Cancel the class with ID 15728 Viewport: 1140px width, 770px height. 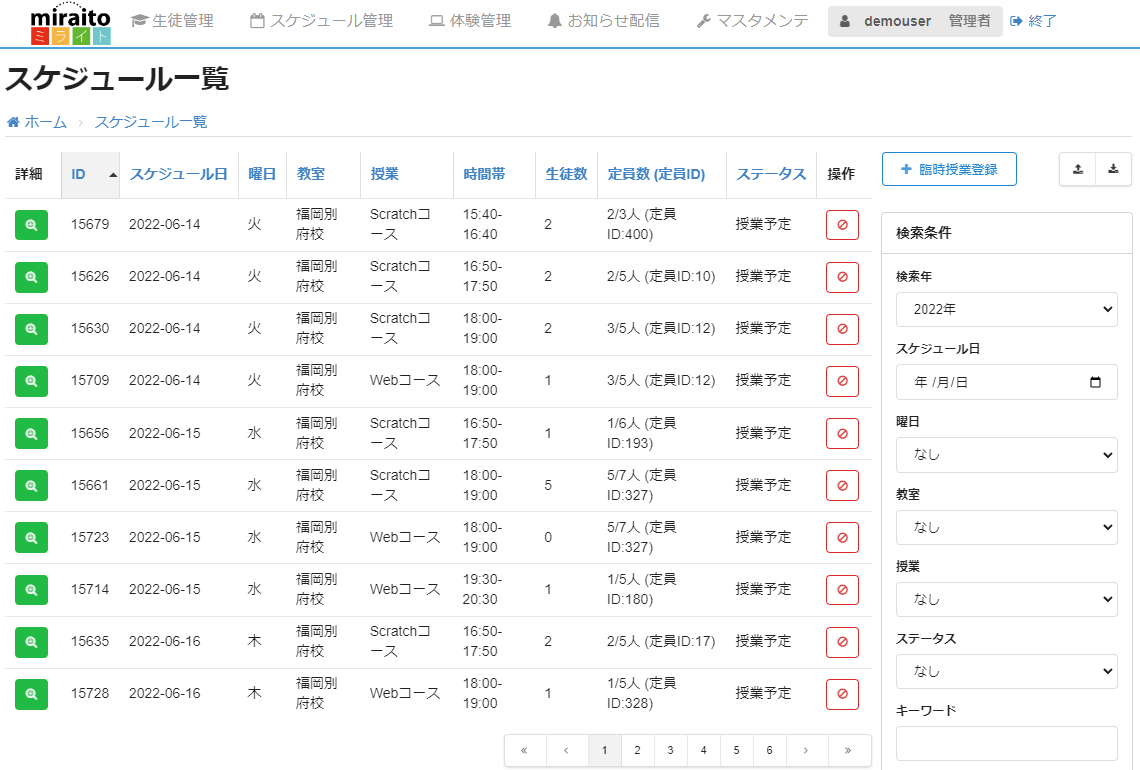click(842, 694)
